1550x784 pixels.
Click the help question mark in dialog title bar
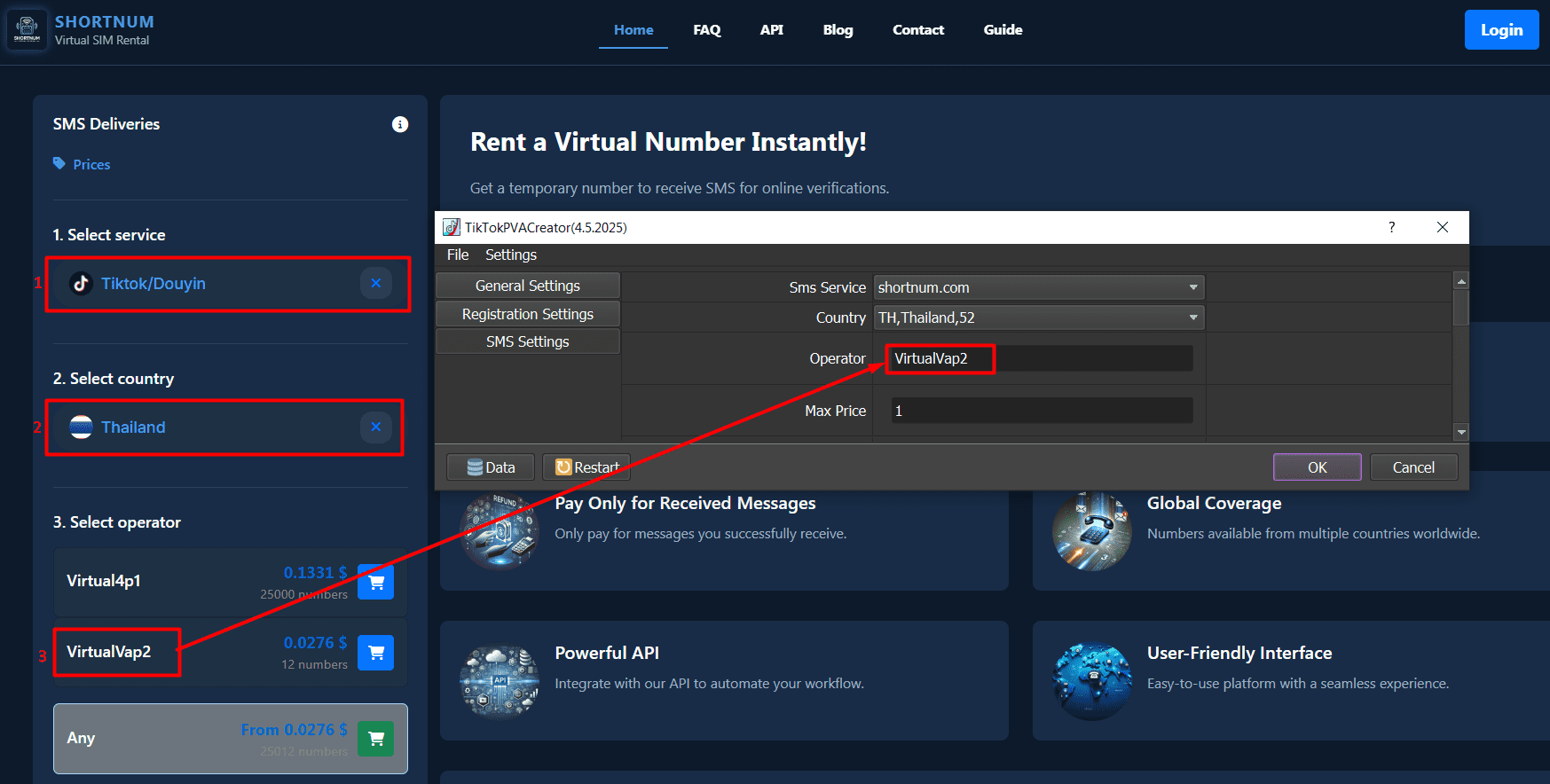pyautogui.click(x=1391, y=227)
